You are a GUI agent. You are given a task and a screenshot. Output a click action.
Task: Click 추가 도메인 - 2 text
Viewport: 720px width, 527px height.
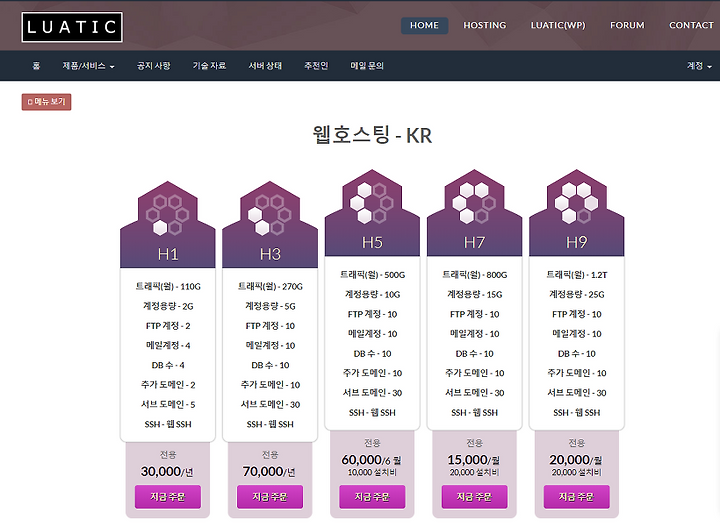tap(168, 385)
